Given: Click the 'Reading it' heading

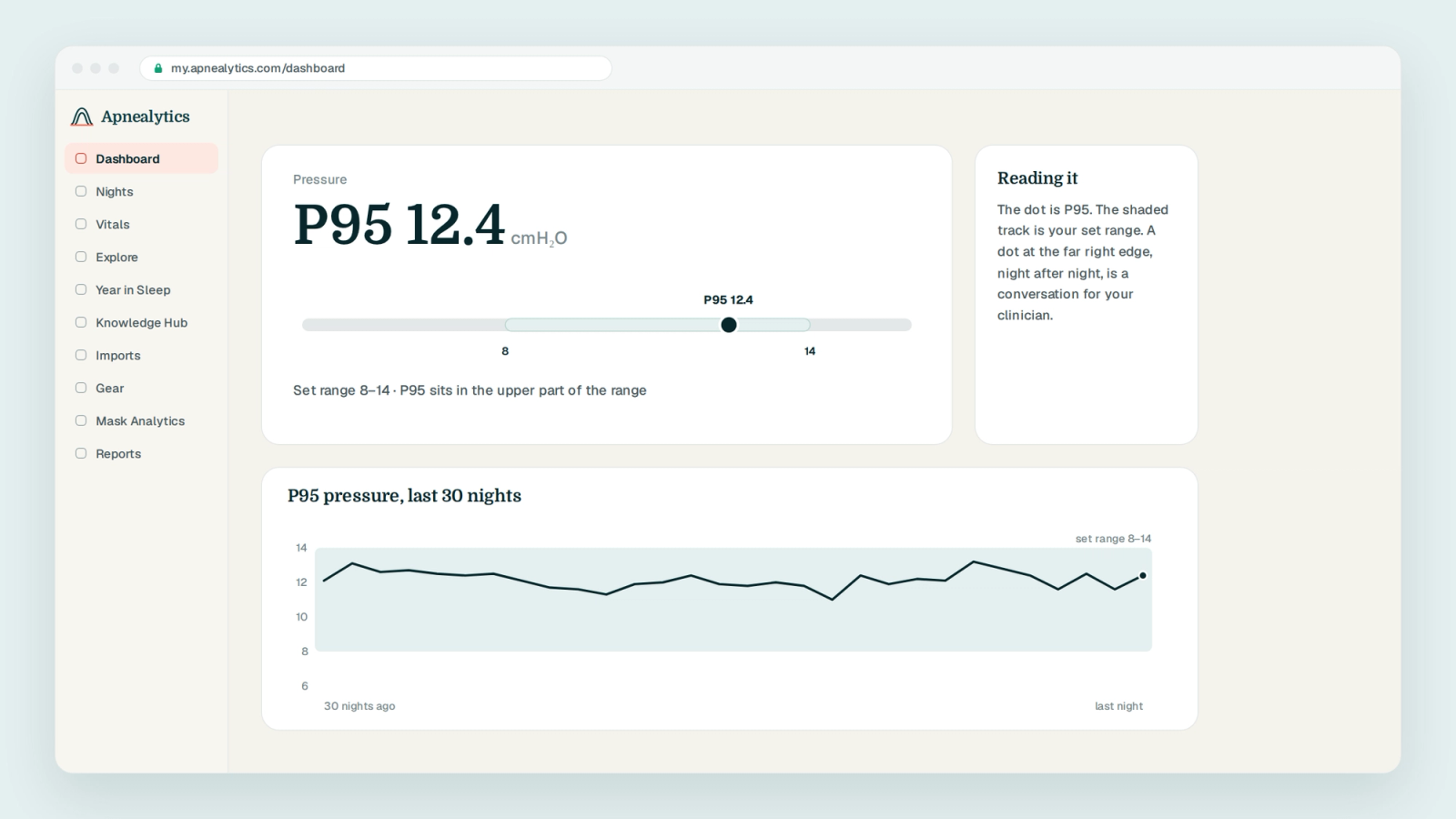Looking at the screenshot, I should [x=1037, y=178].
